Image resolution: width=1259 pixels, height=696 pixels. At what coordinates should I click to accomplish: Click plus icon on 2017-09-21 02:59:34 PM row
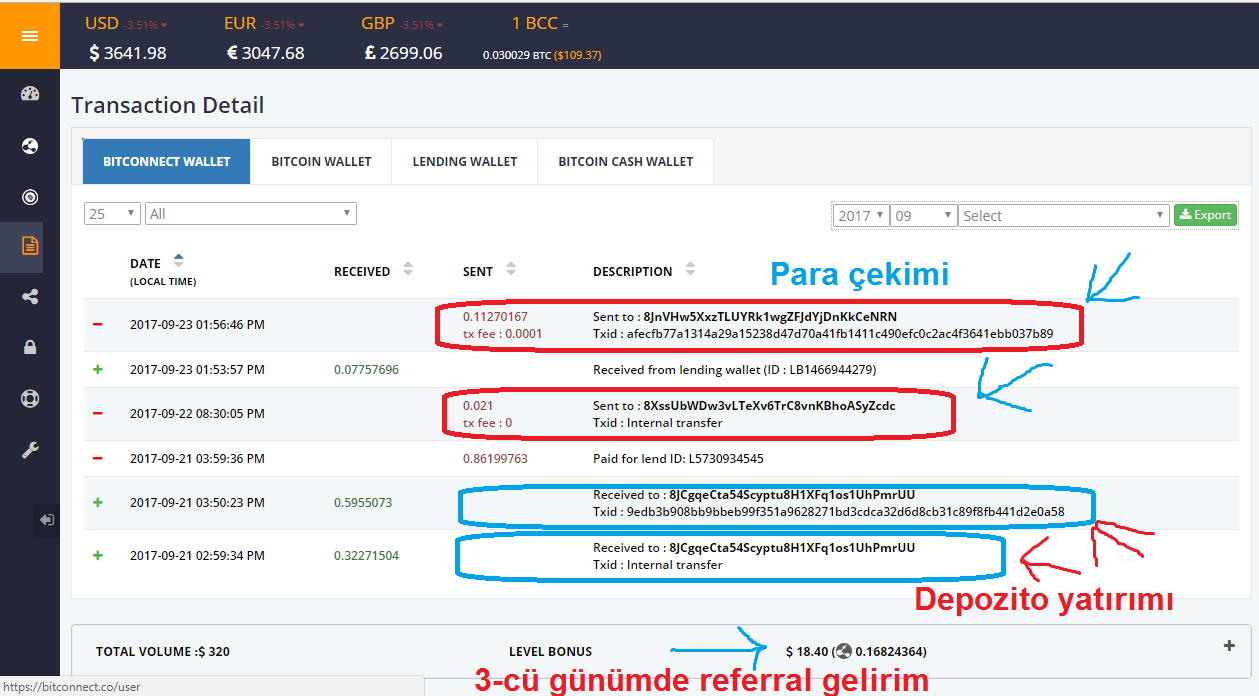pos(98,556)
